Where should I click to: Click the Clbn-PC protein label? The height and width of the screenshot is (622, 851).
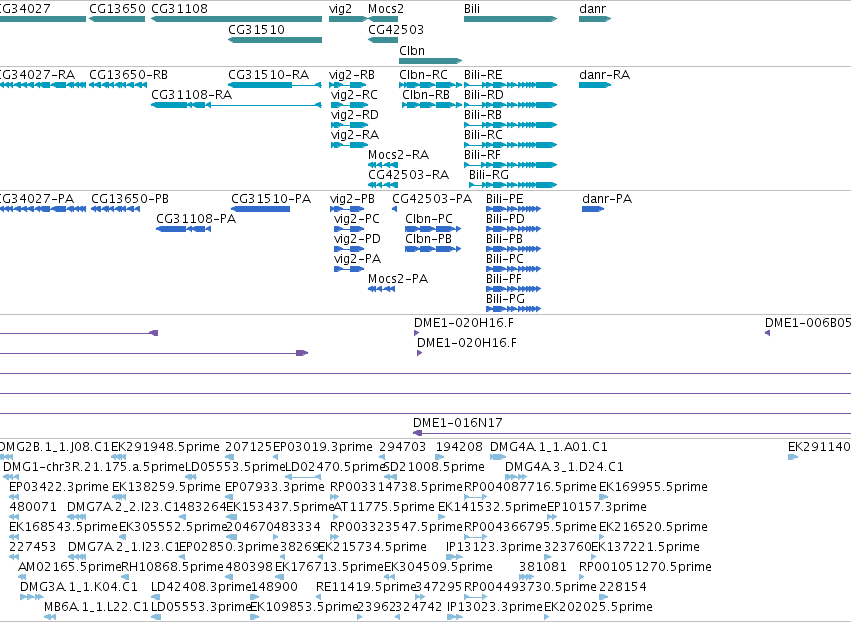click(x=429, y=219)
